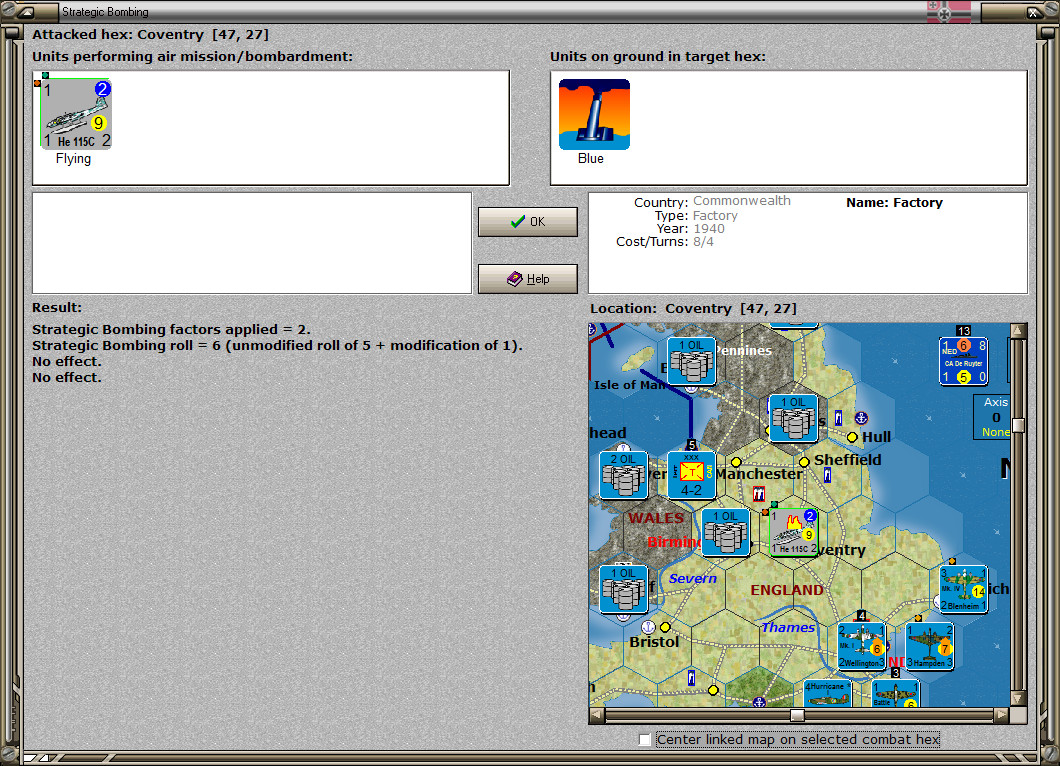
Task: Select the Wellington bomber unit
Action: pos(861,646)
